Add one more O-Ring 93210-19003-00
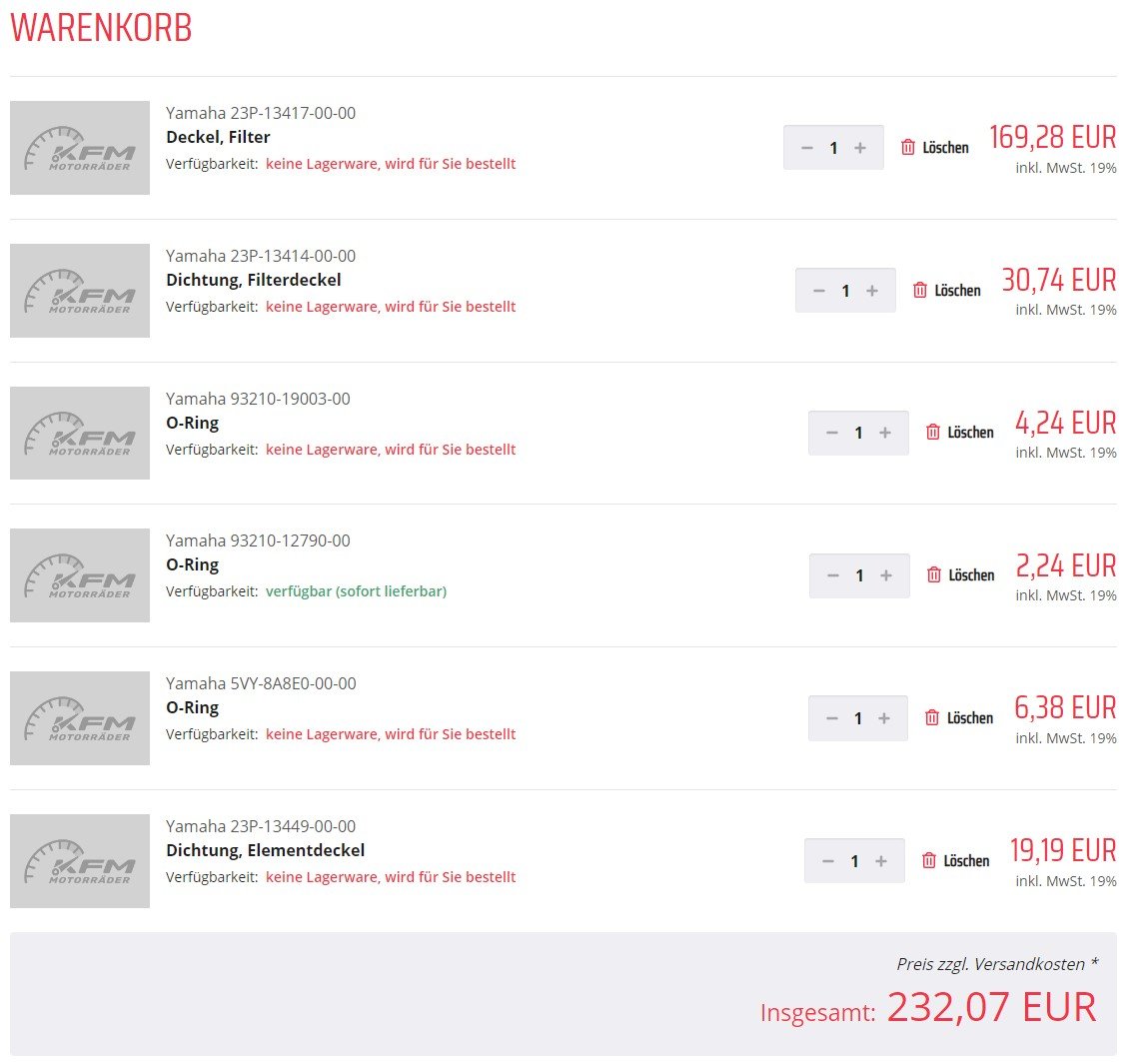The image size is (1124, 1064). tap(884, 433)
